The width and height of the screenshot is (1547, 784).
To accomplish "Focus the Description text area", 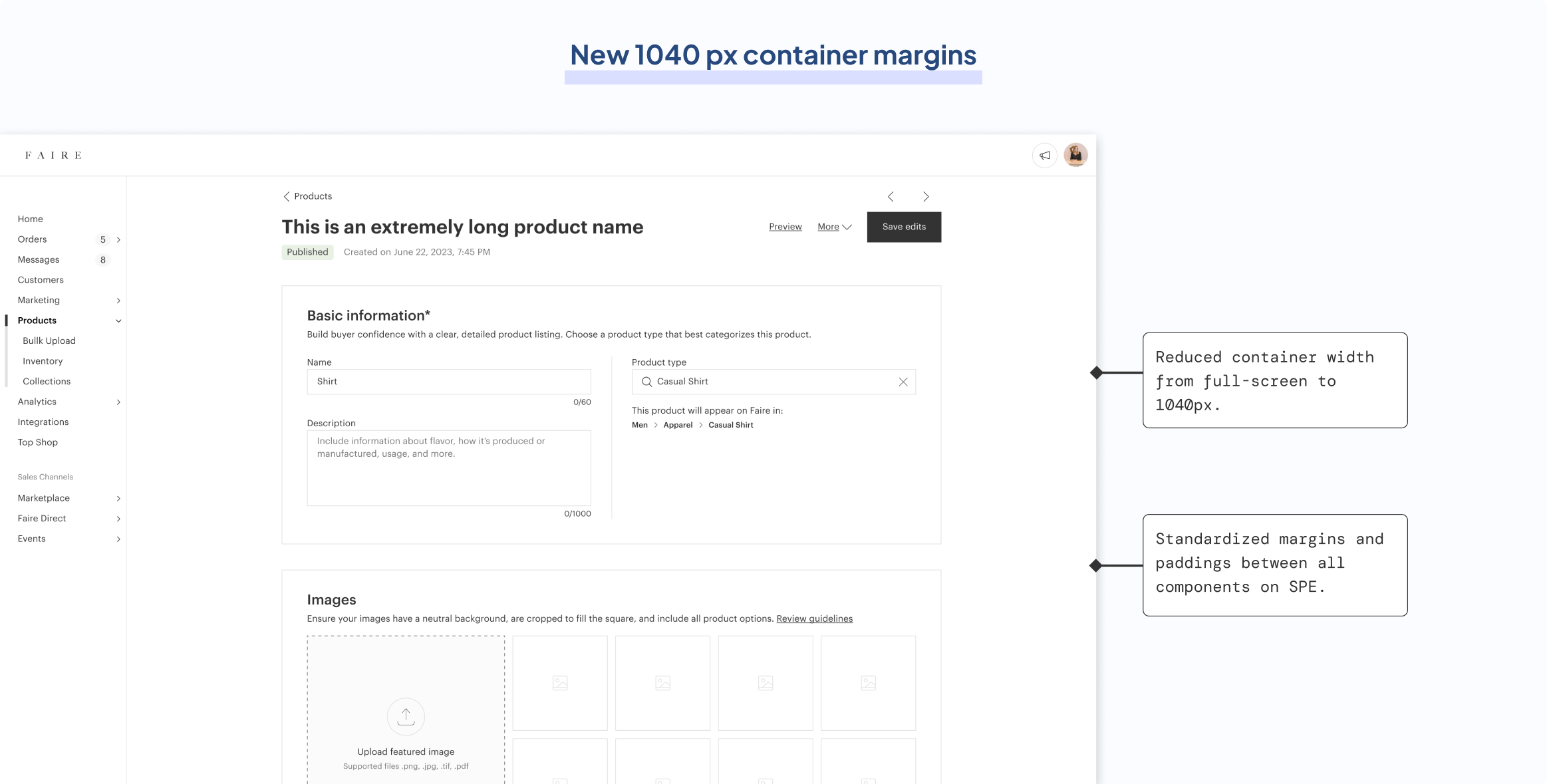I will 448,468.
